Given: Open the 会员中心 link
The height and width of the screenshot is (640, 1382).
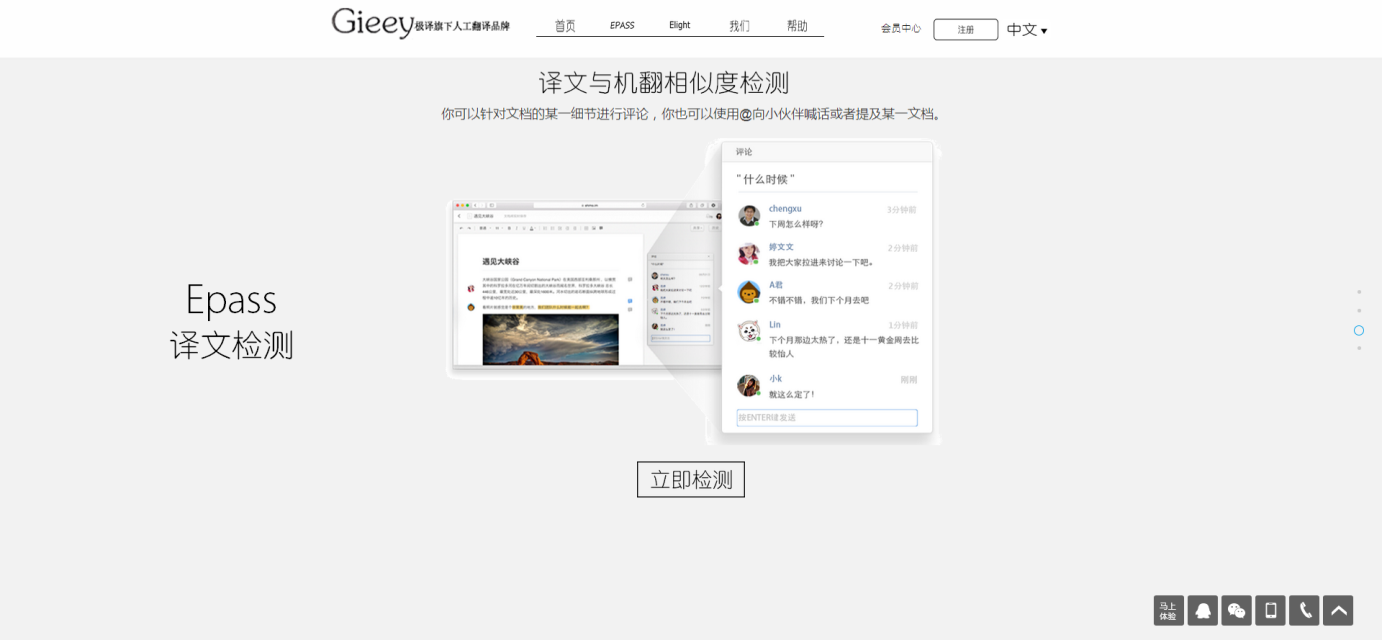Looking at the screenshot, I should 900,29.
